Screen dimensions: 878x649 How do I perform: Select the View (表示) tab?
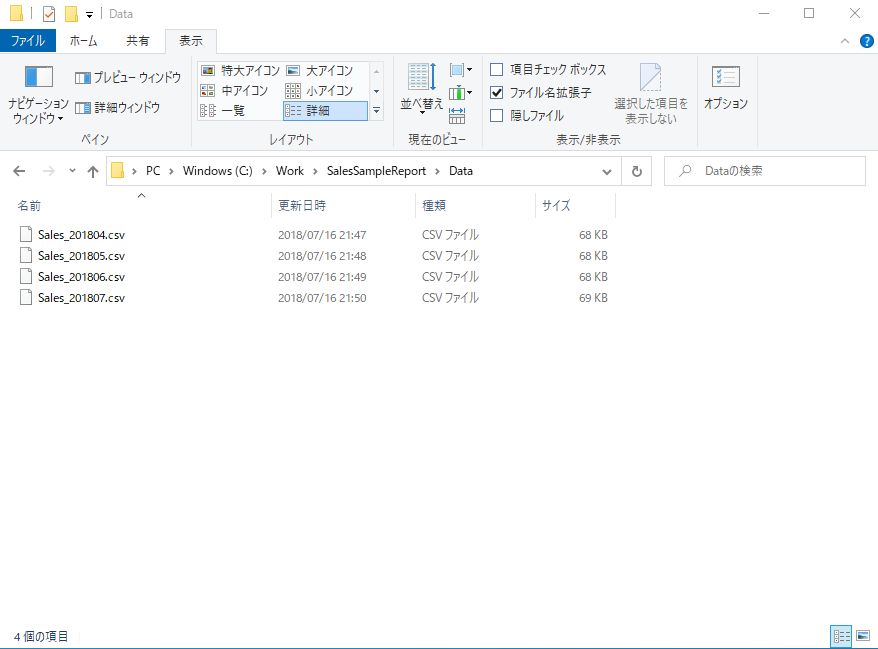pyautogui.click(x=191, y=41)
